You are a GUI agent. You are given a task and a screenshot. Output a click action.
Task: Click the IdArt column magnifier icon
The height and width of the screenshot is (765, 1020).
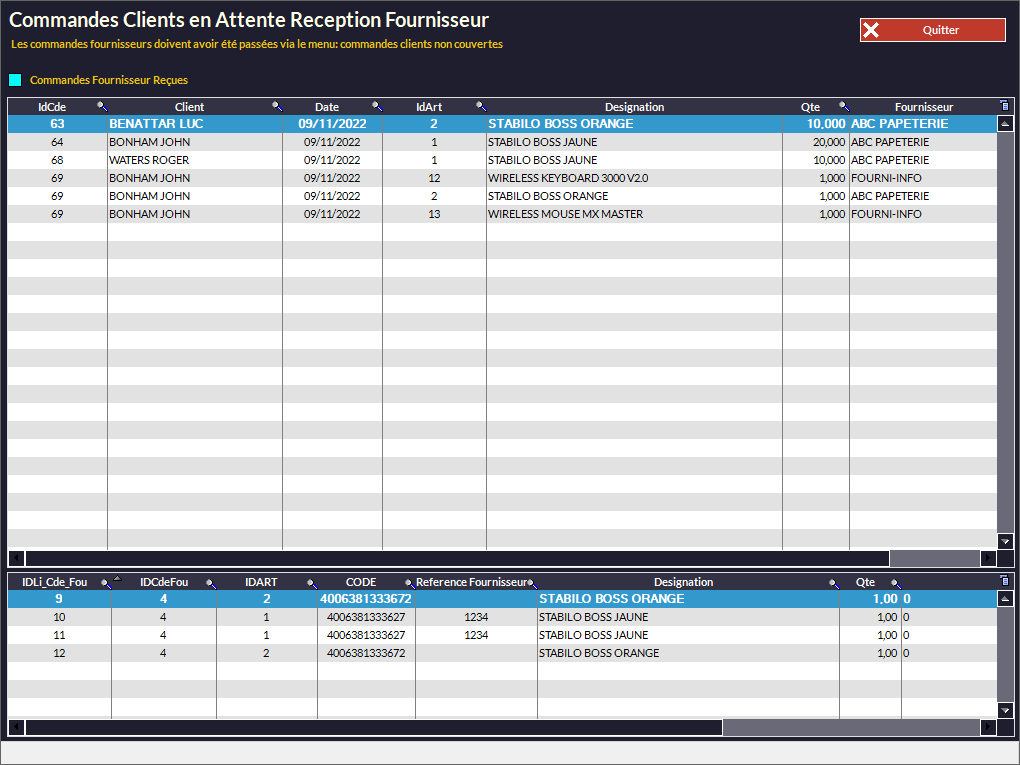(481, 106)
